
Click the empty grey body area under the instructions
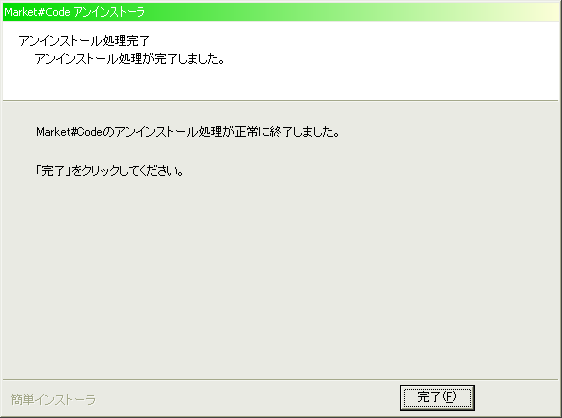click(x=281, y=276)
